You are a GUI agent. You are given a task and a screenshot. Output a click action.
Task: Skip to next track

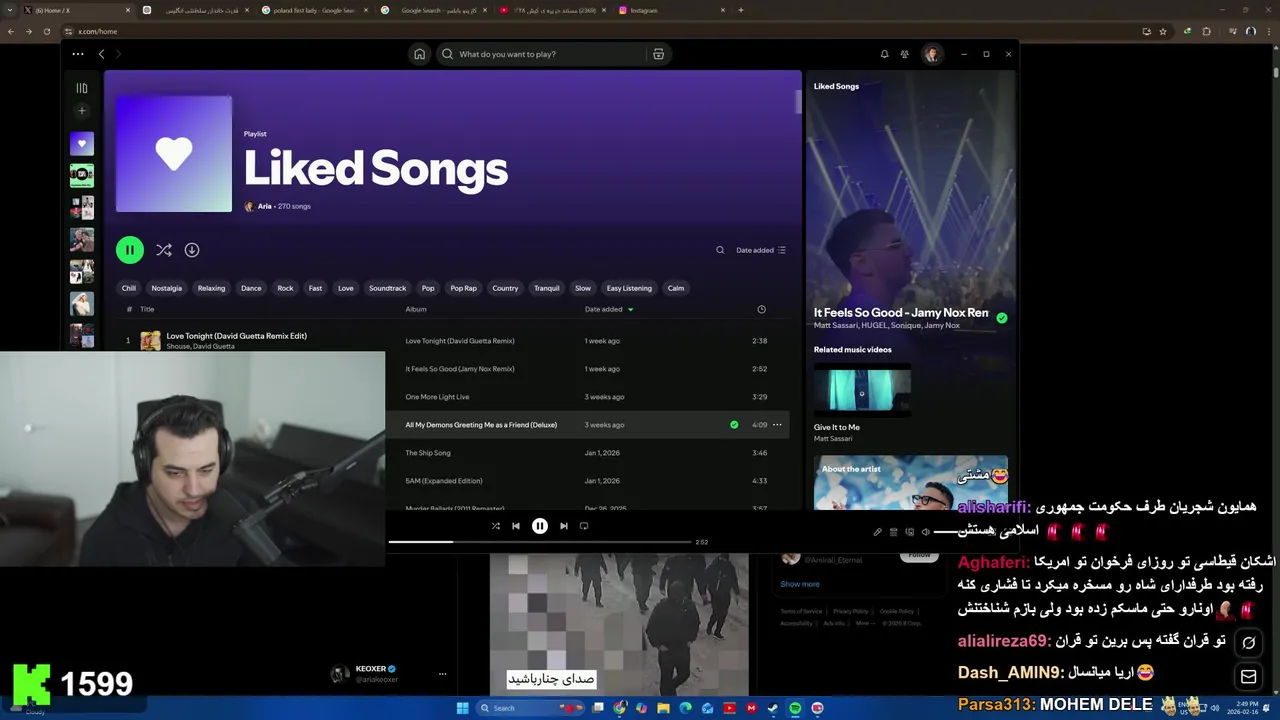[564, 526]
